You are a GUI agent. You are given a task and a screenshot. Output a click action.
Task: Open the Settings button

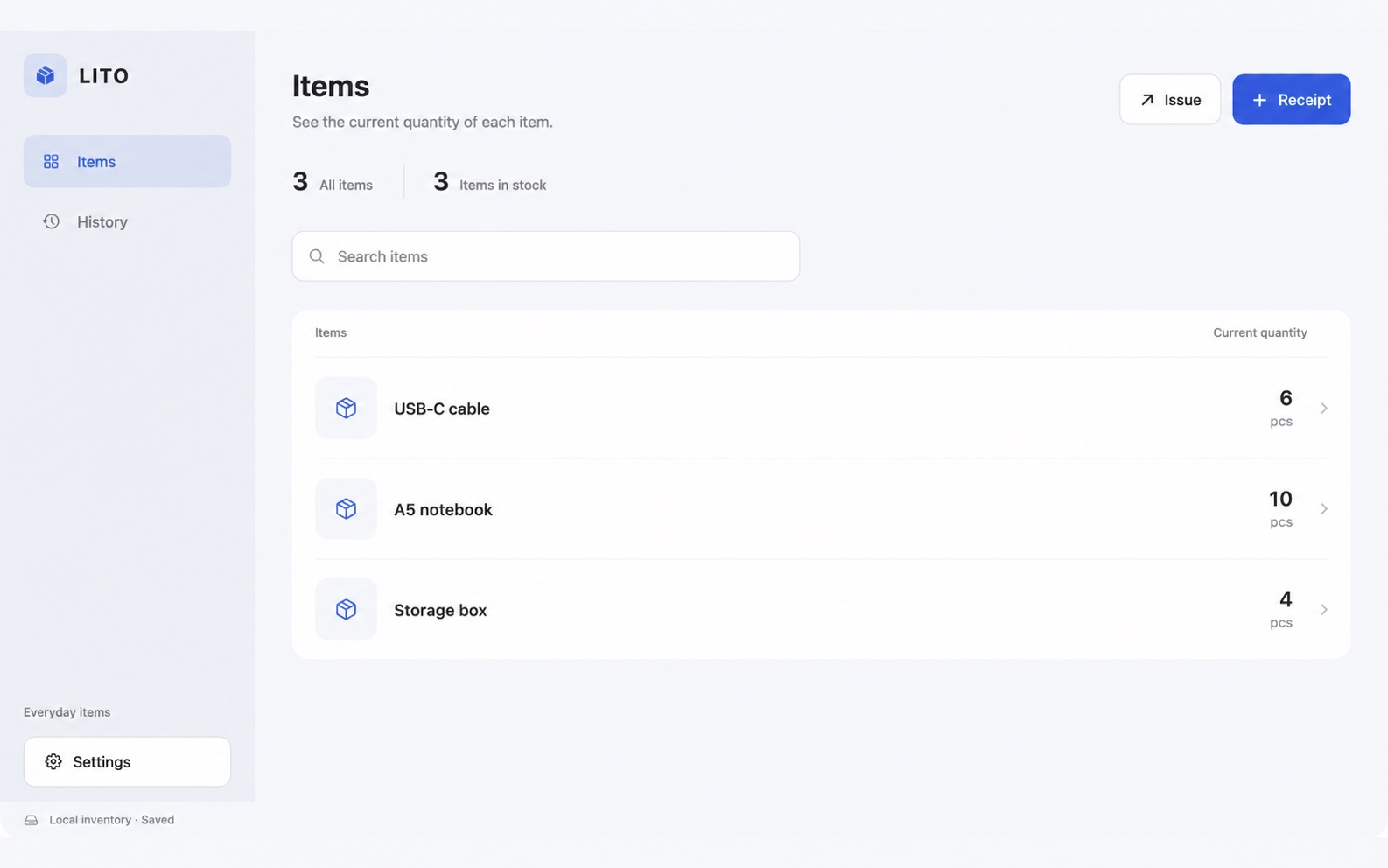(127, 761)
